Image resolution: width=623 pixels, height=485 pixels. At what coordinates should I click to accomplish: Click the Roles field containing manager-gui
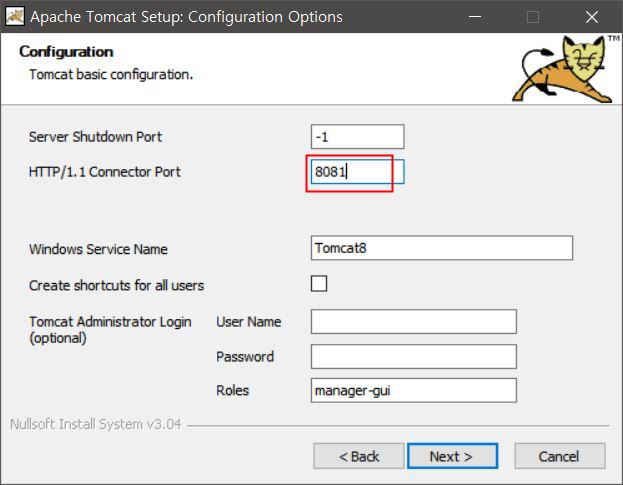(x=414, y=390)
